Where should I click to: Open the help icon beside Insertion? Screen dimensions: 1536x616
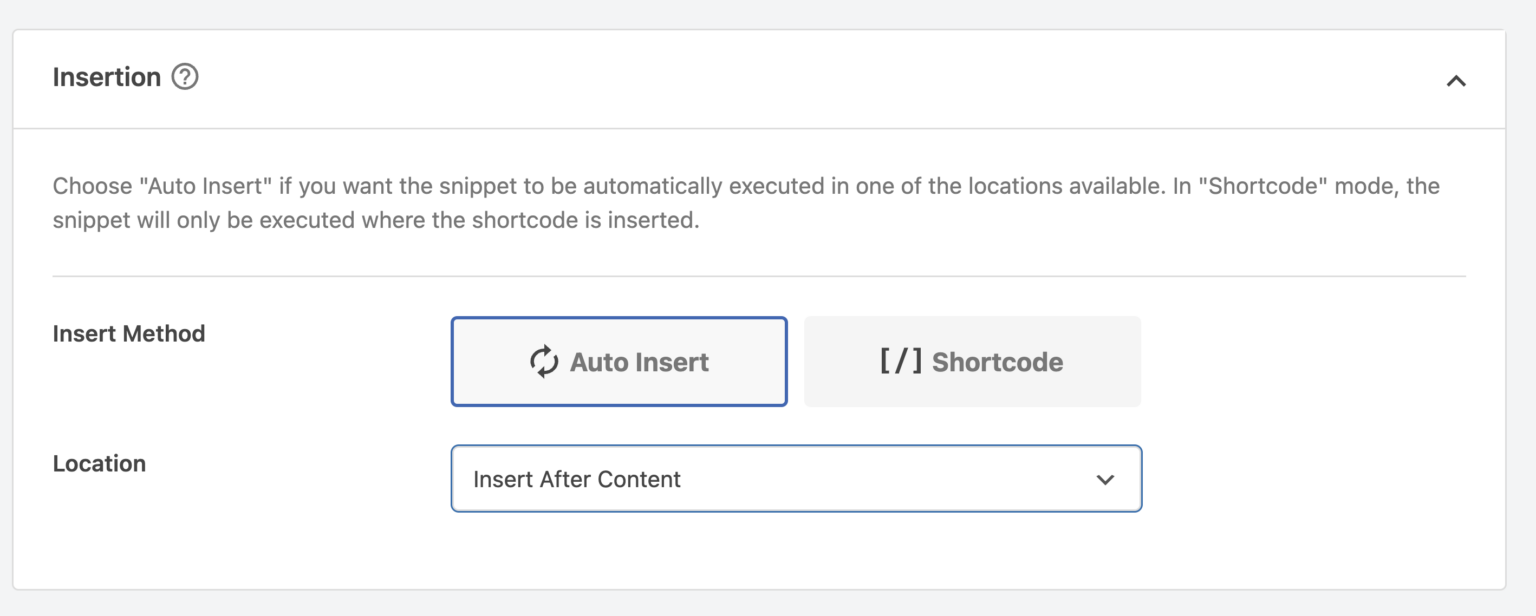(185, 77)
